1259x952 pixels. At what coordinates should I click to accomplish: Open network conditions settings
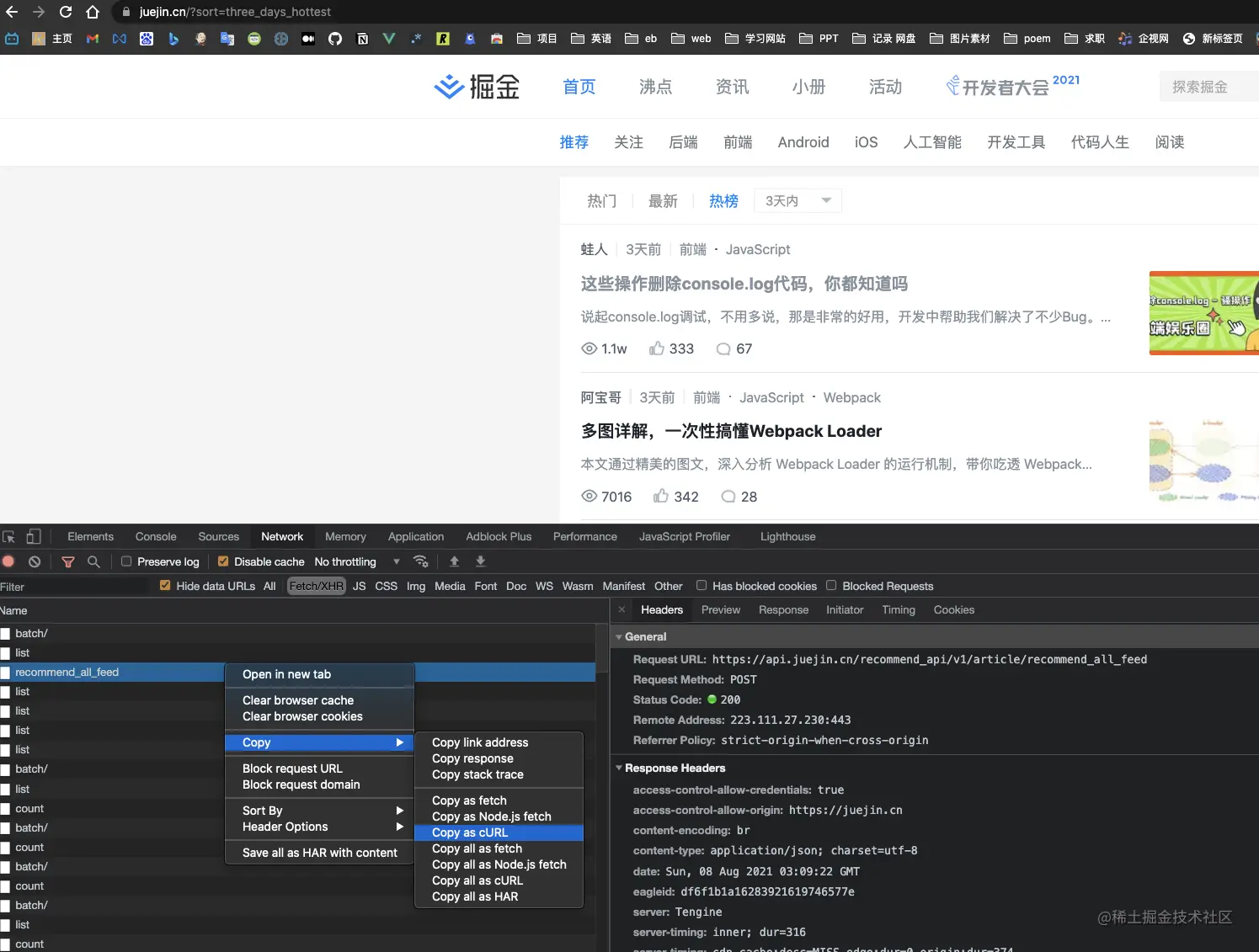421,561
